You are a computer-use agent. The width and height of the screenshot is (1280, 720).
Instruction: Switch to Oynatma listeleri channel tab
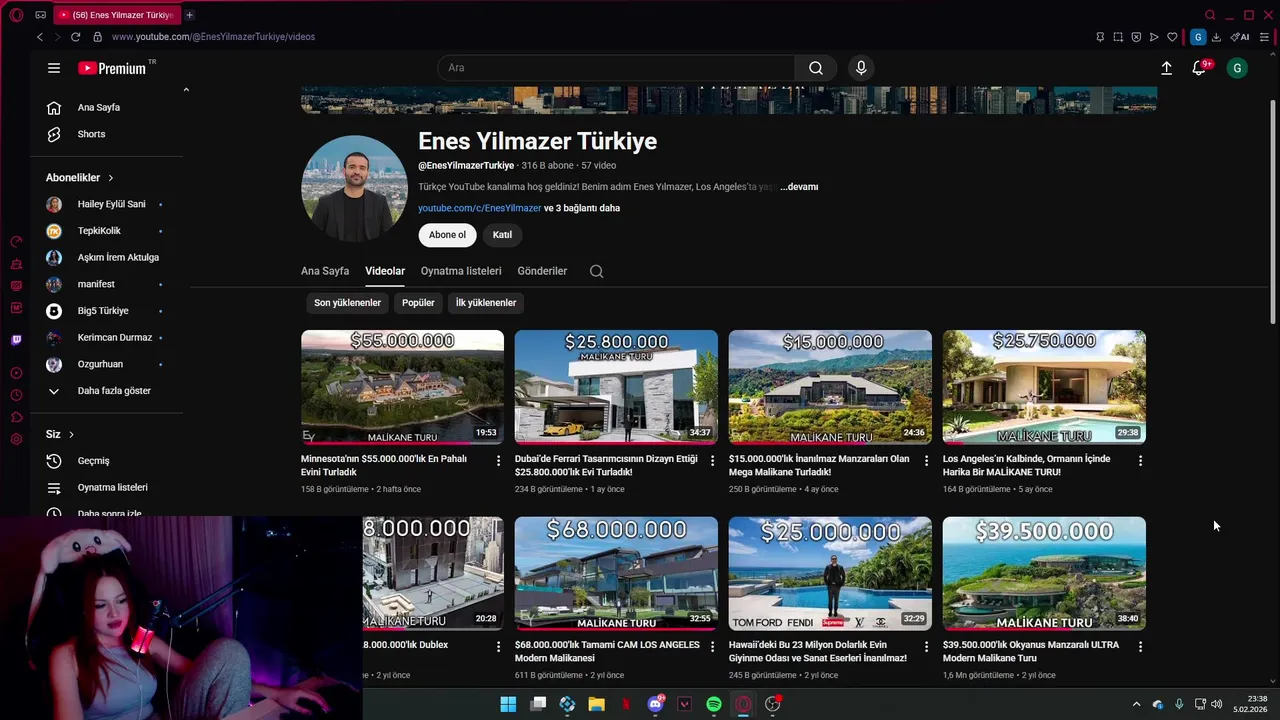[461, 271]
